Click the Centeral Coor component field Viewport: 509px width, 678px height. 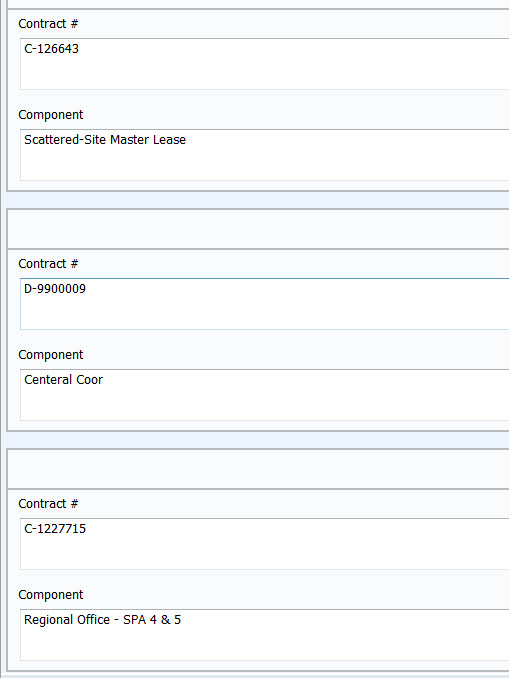tap(264, 395)
